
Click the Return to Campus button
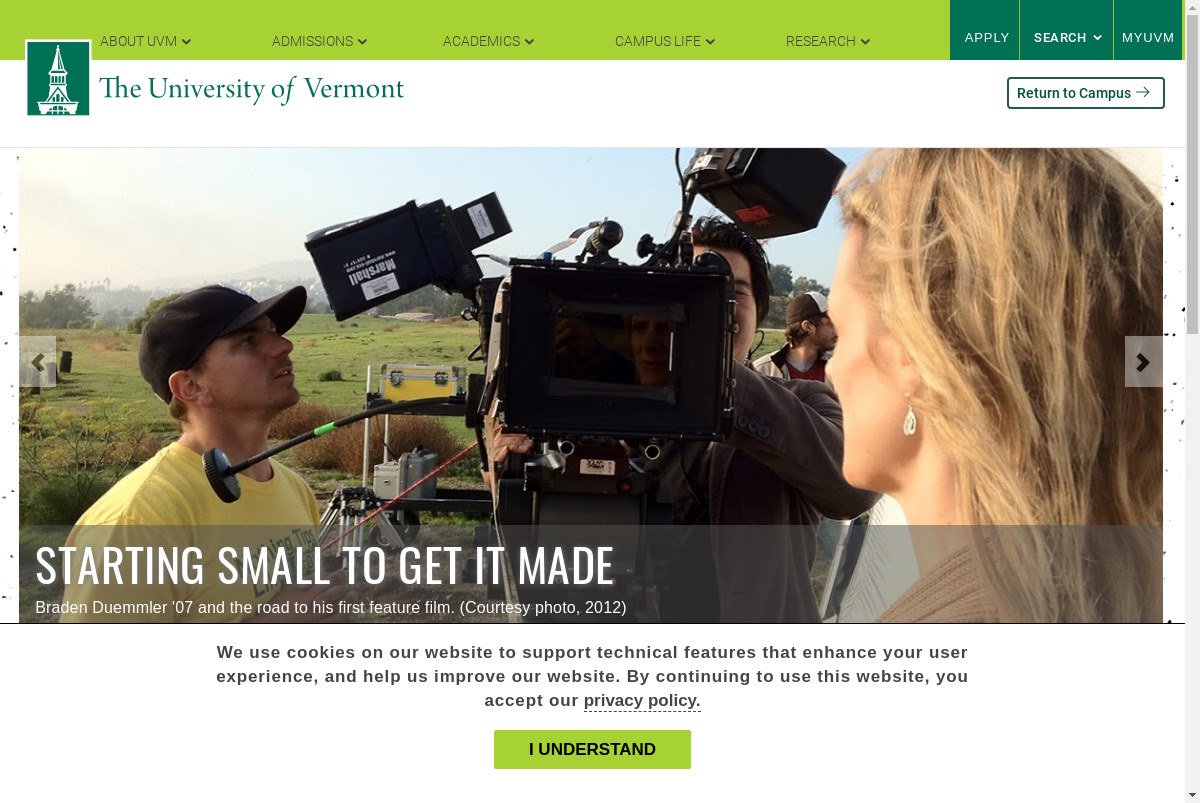click(1085, 93)
